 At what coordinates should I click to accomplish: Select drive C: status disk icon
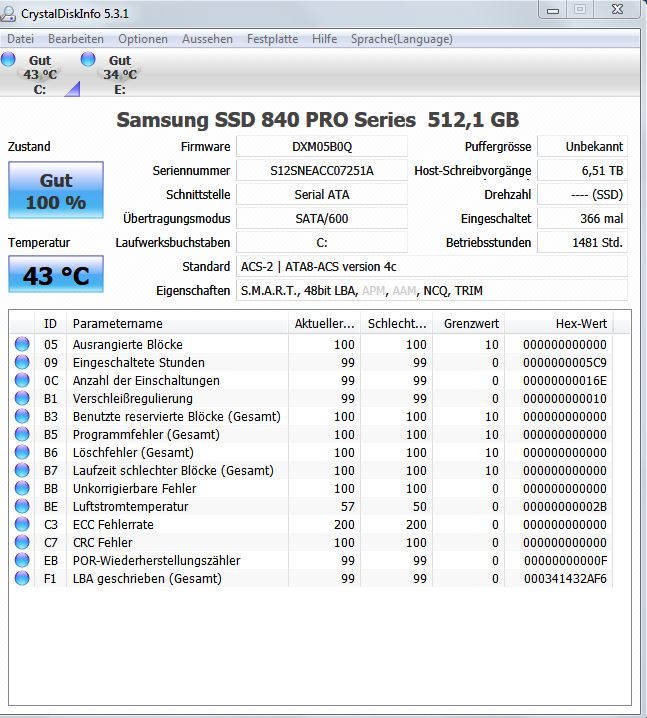pyautogui.click(x=8, y=59)
